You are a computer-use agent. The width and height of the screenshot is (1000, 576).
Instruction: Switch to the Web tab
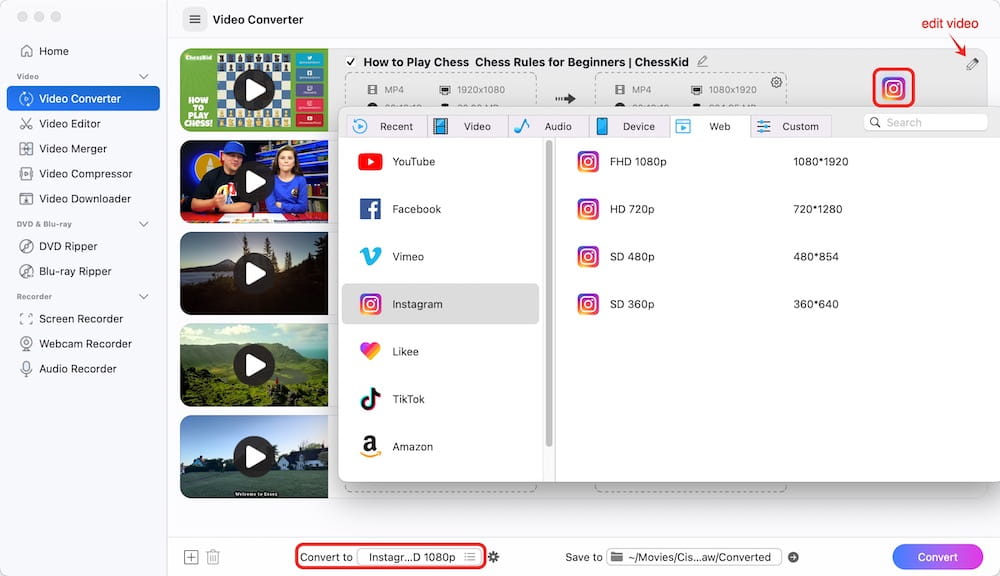pyautogui.click(x=710, y=126)
